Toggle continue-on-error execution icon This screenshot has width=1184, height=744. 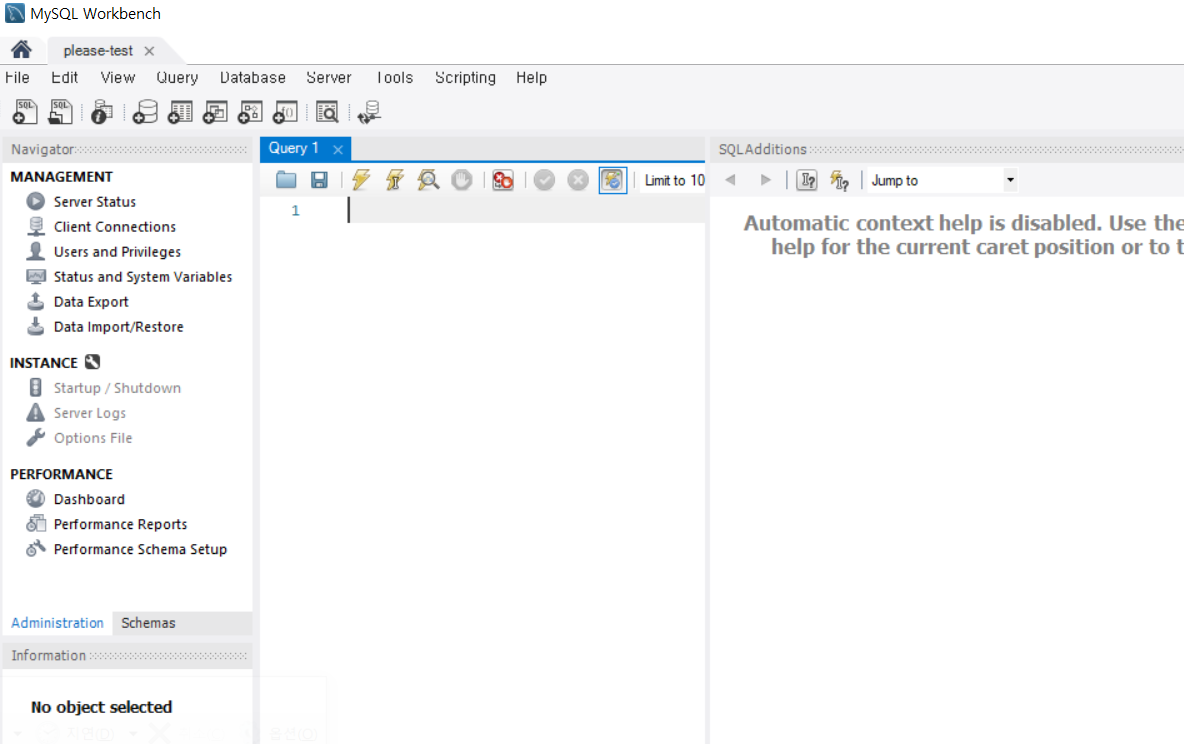point(503,180)
